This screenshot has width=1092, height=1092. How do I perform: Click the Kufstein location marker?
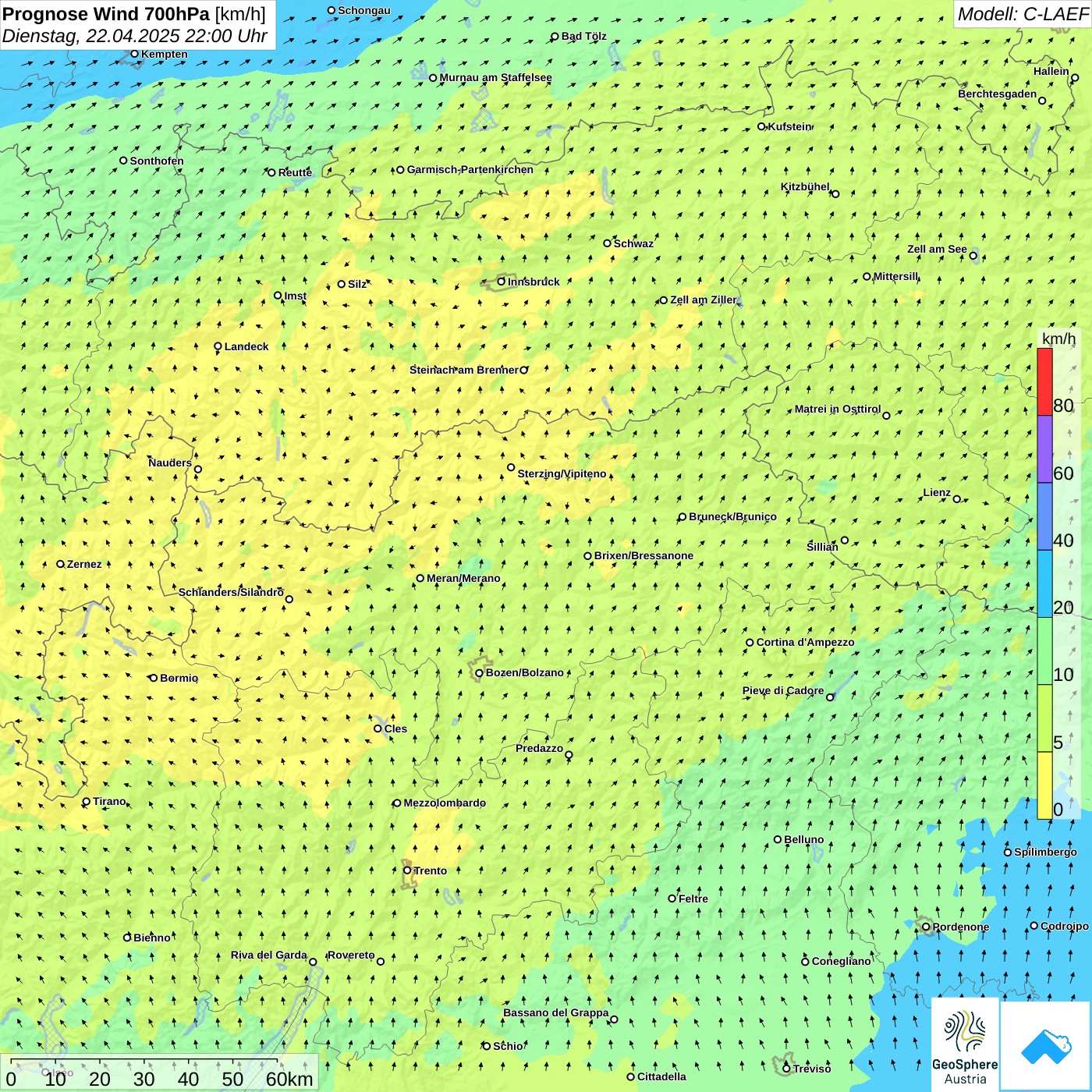click(x=762, y=126)
